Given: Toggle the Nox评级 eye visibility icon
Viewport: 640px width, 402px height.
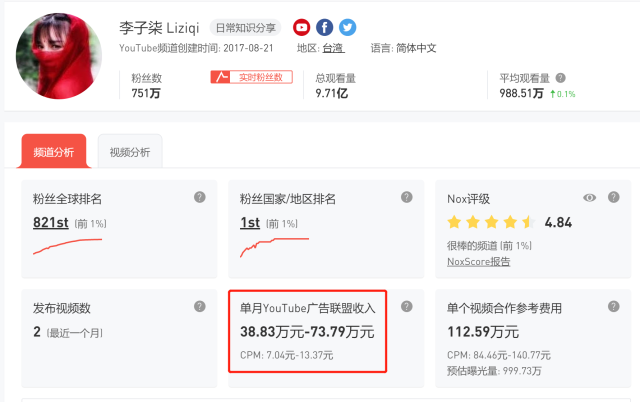Looking at the screenshot, I should tap(590, 197).
